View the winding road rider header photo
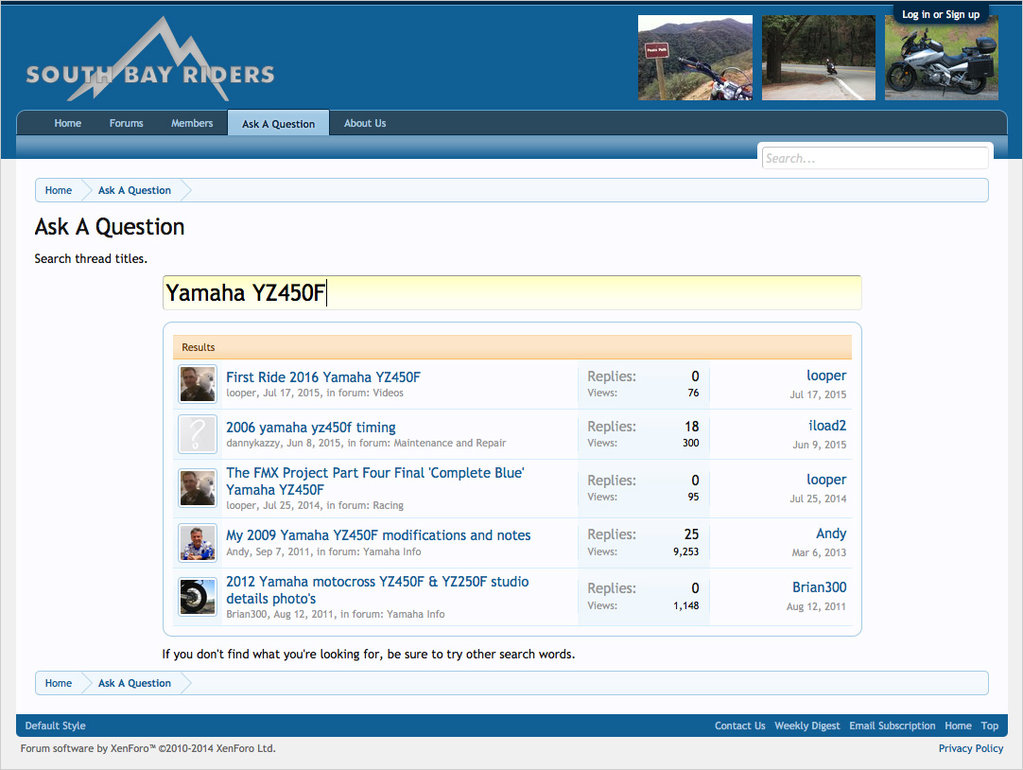This screenshot has width=1023, height=770. pos(818,58)
